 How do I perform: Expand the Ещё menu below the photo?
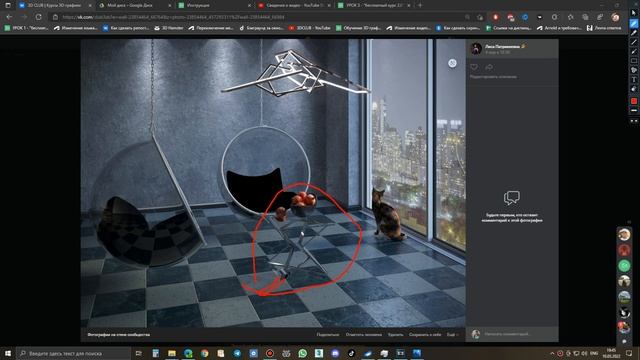click(x=452, y=335)
